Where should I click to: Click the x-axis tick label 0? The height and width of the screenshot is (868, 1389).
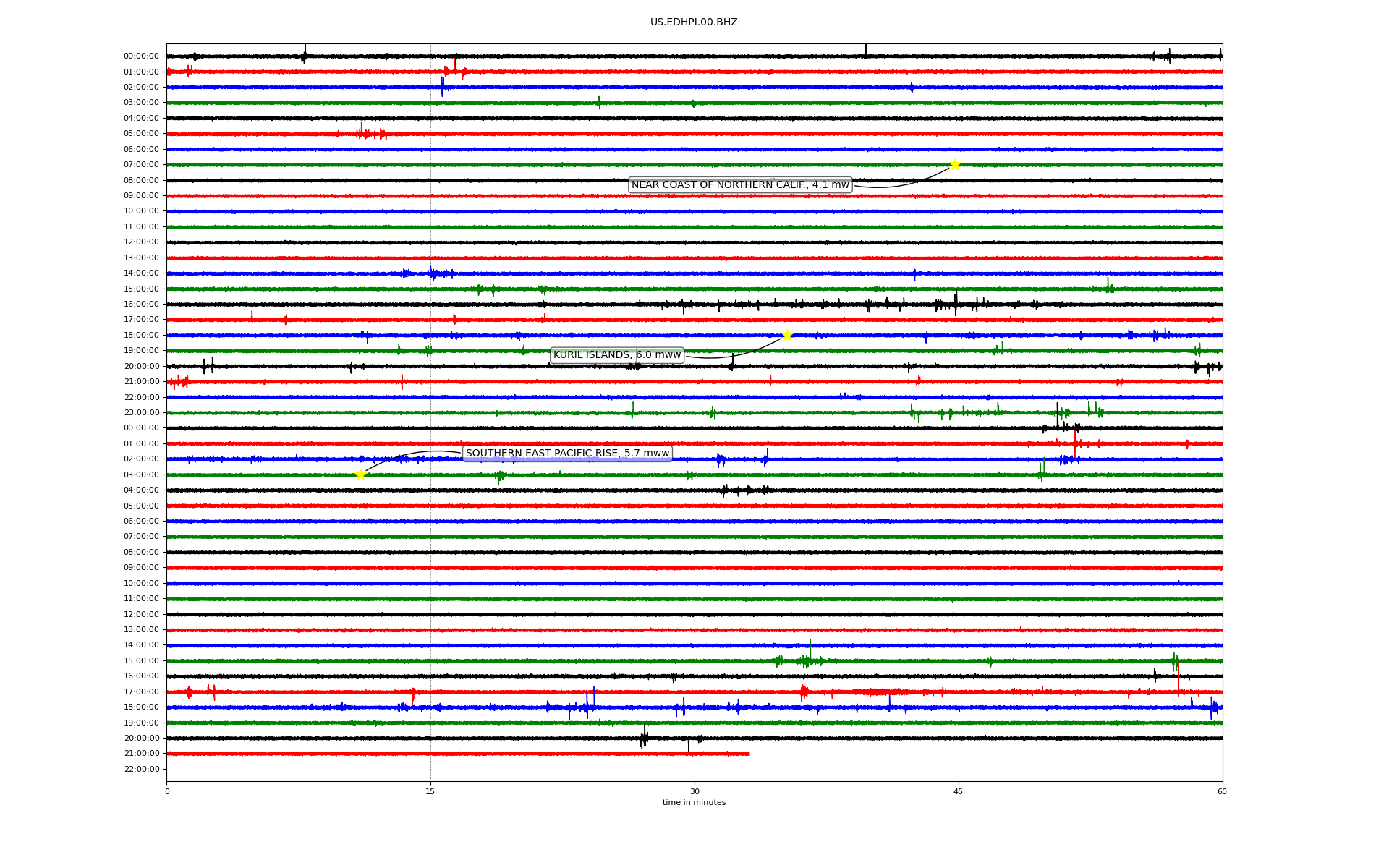tap(167, 791)
